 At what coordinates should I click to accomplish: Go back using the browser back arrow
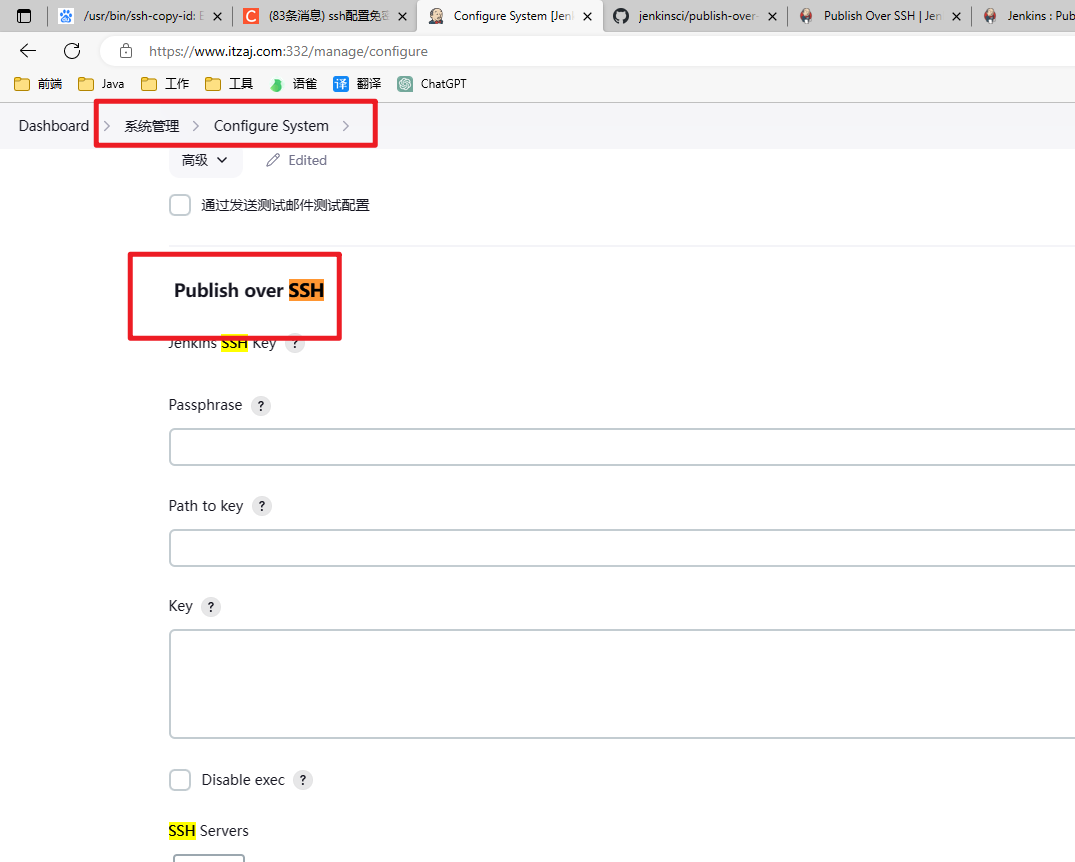(x=28, y=51)
